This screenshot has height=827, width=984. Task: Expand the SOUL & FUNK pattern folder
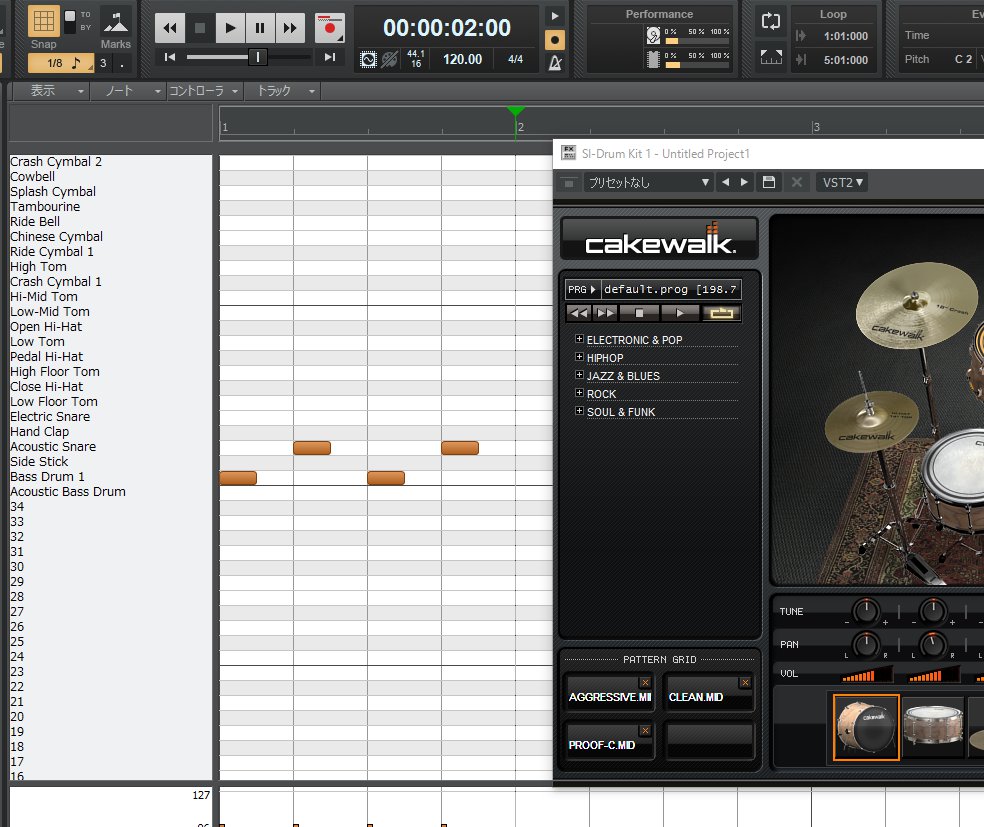[x=579, y=411]
